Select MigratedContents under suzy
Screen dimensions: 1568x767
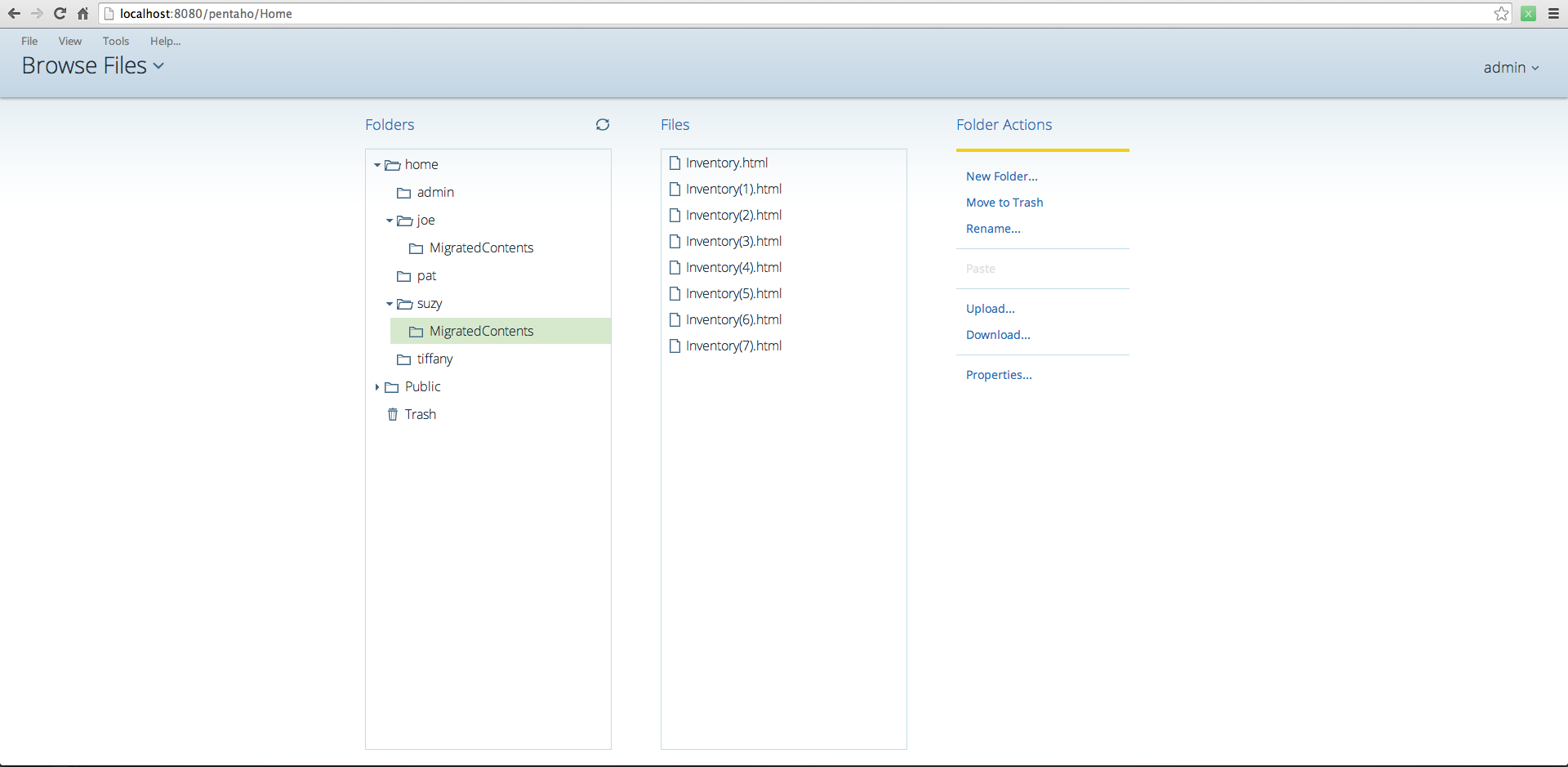click(x=482, y=332)
